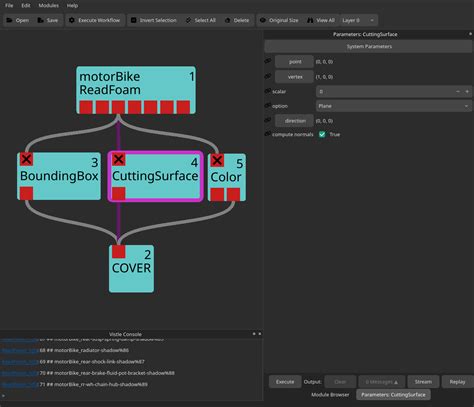Open the Modules menu
474x407 pixels.
(49, 5)
